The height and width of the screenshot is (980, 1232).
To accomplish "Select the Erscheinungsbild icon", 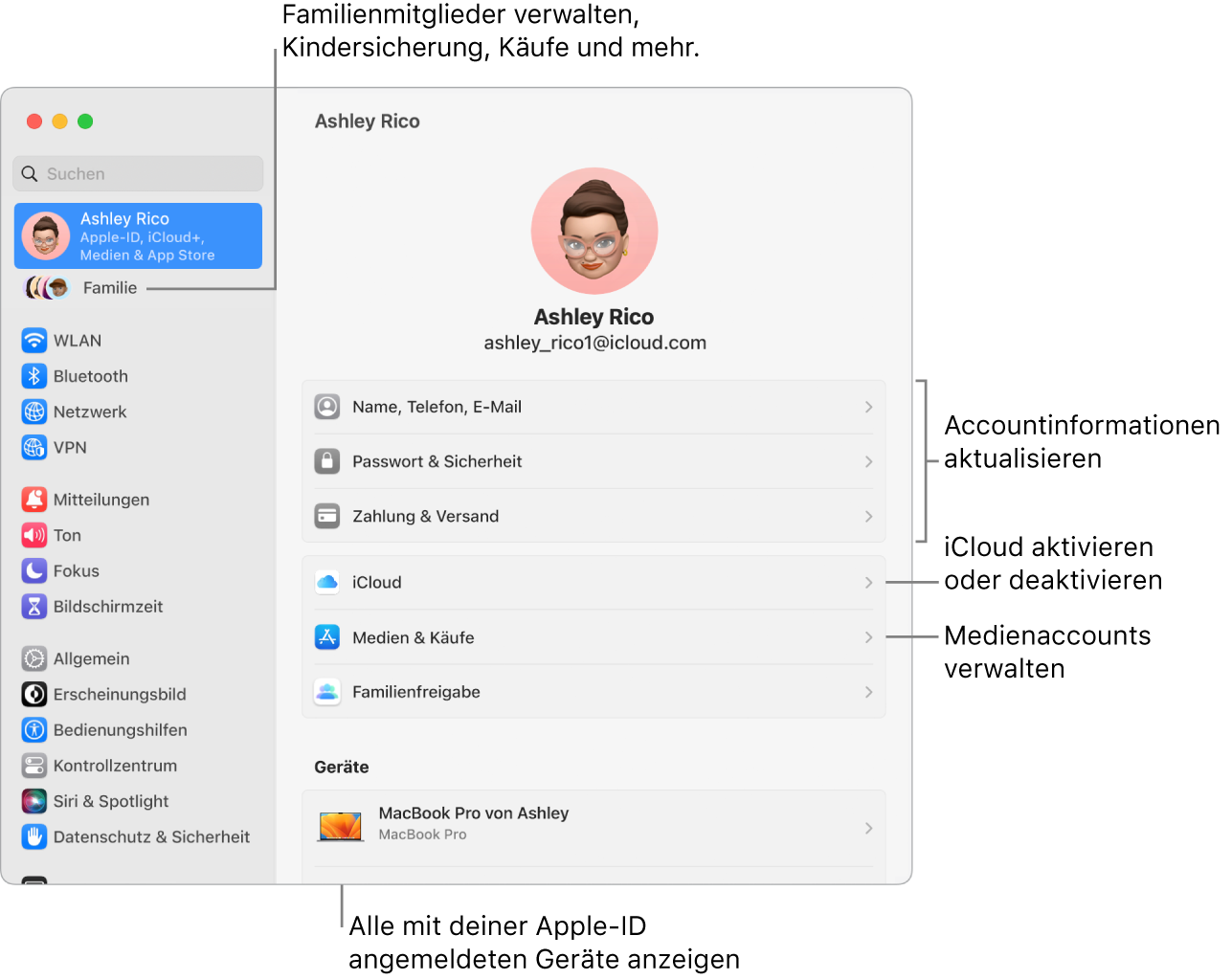I will 34,694.
